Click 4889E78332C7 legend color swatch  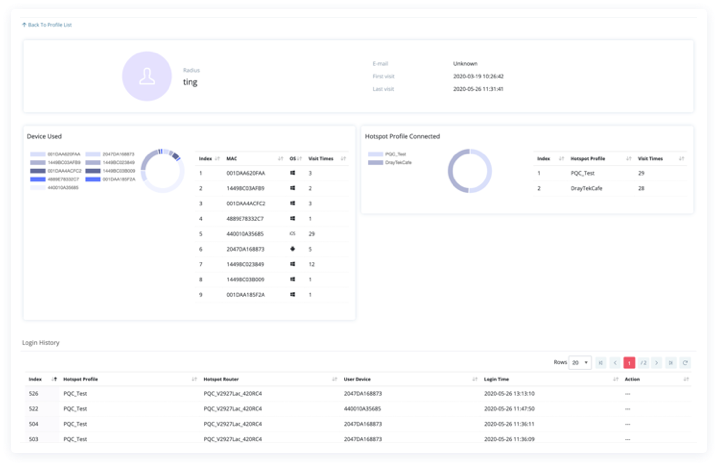pos(37,178)
